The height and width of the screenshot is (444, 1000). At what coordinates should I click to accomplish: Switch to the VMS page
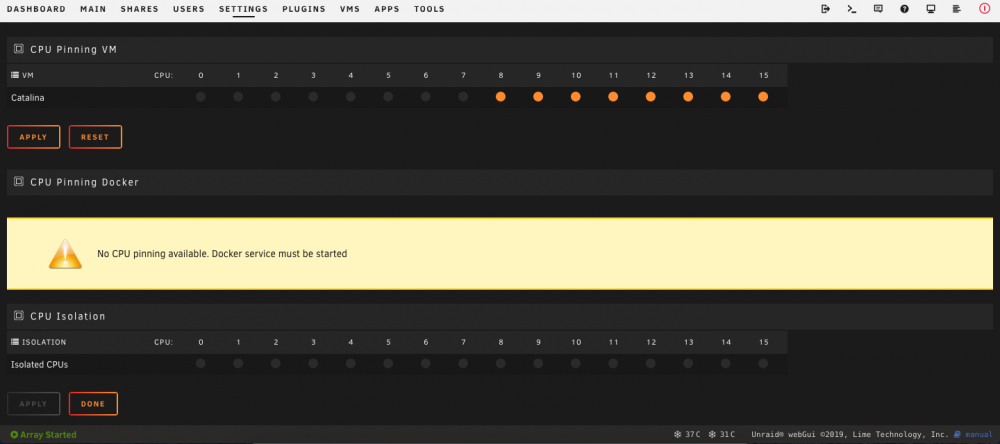click(x=350, y=9)
